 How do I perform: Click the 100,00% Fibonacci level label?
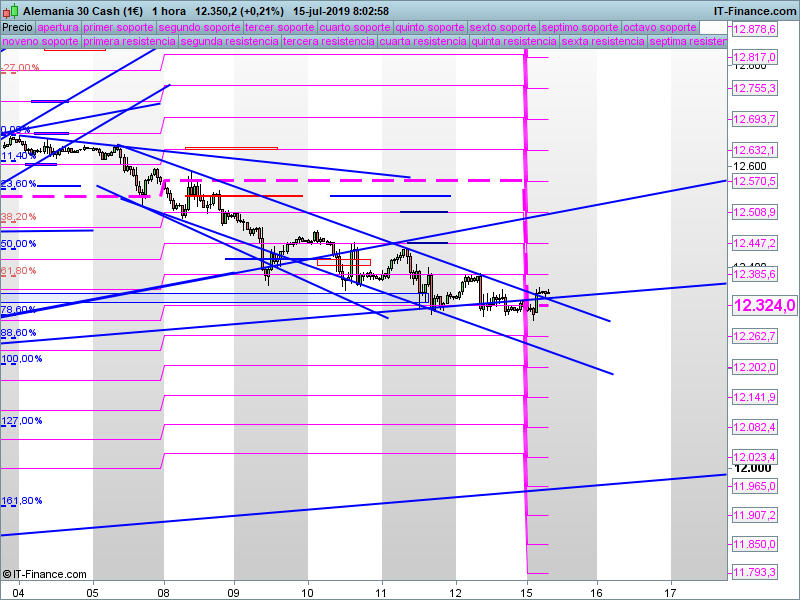pos(22,358)
